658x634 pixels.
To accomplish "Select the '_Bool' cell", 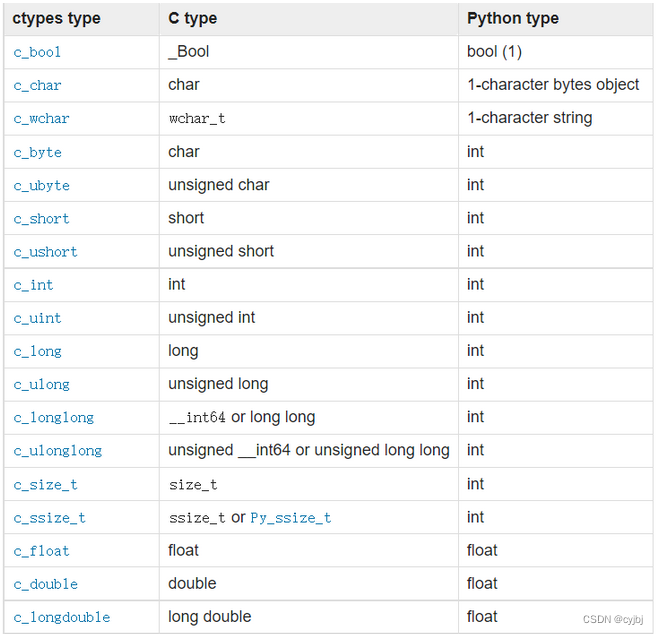I will point(308,52).
